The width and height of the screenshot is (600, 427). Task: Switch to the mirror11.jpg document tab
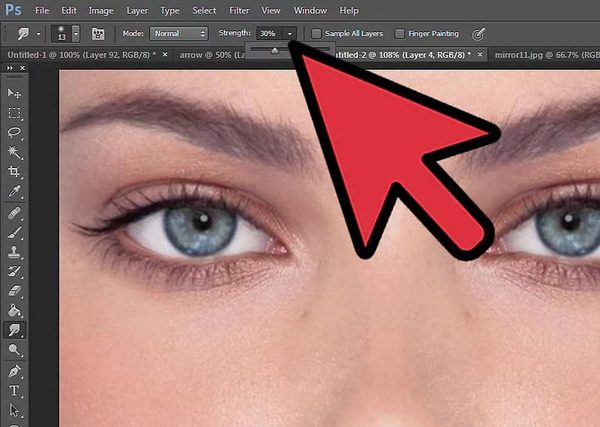(546, 55)
